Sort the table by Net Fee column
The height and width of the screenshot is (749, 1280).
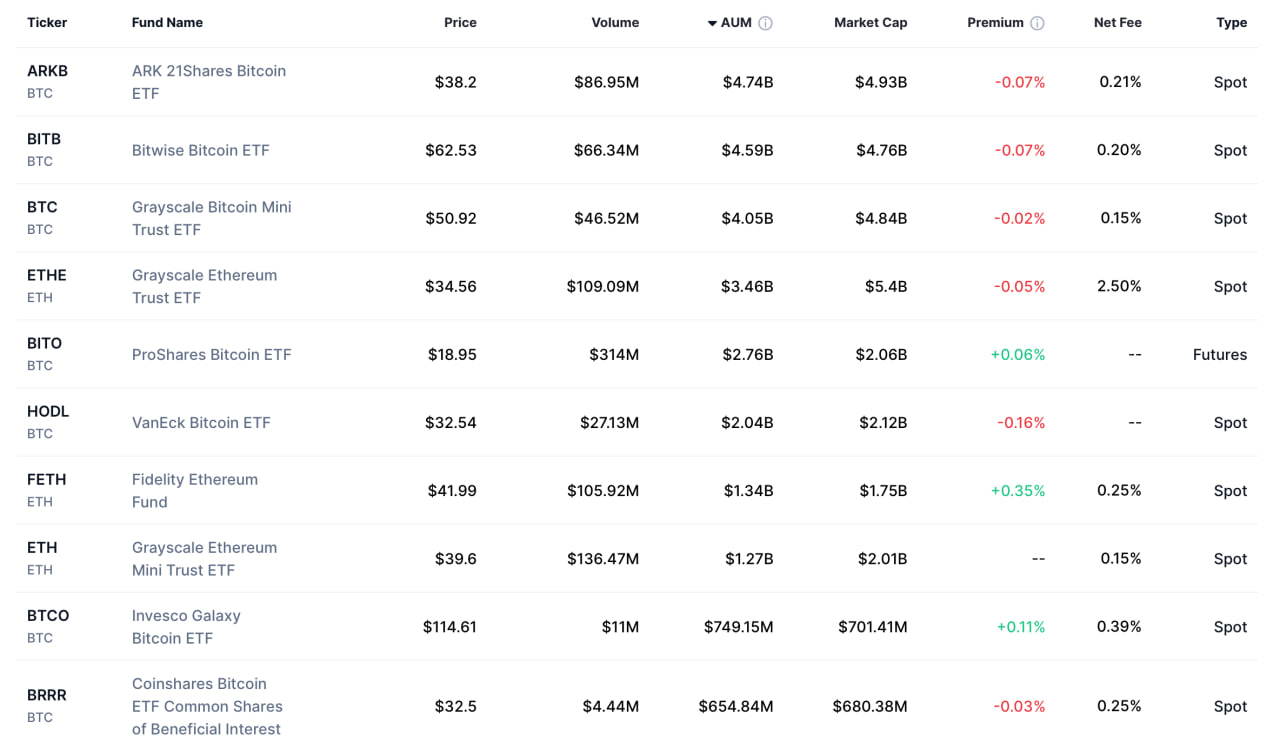[x=1117, y=22]
